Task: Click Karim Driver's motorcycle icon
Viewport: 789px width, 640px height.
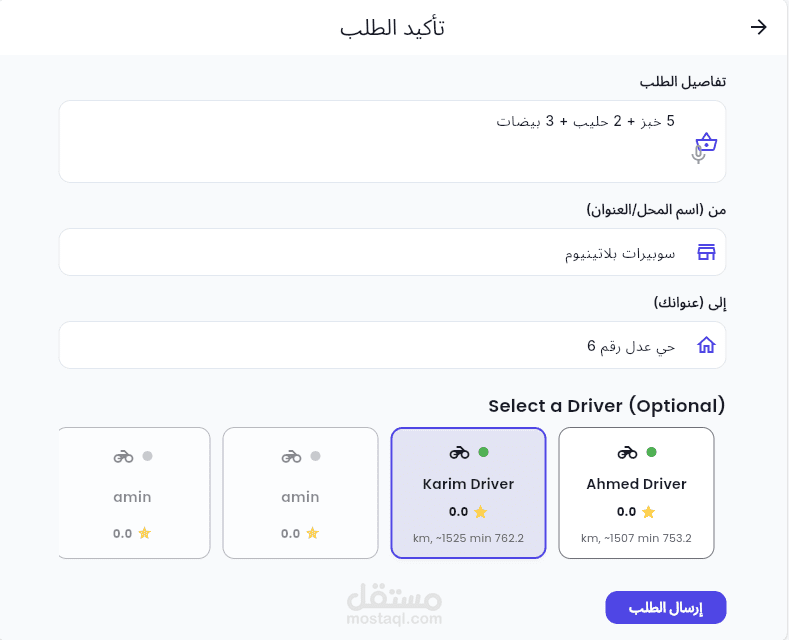Action: [x=459, y=453]
